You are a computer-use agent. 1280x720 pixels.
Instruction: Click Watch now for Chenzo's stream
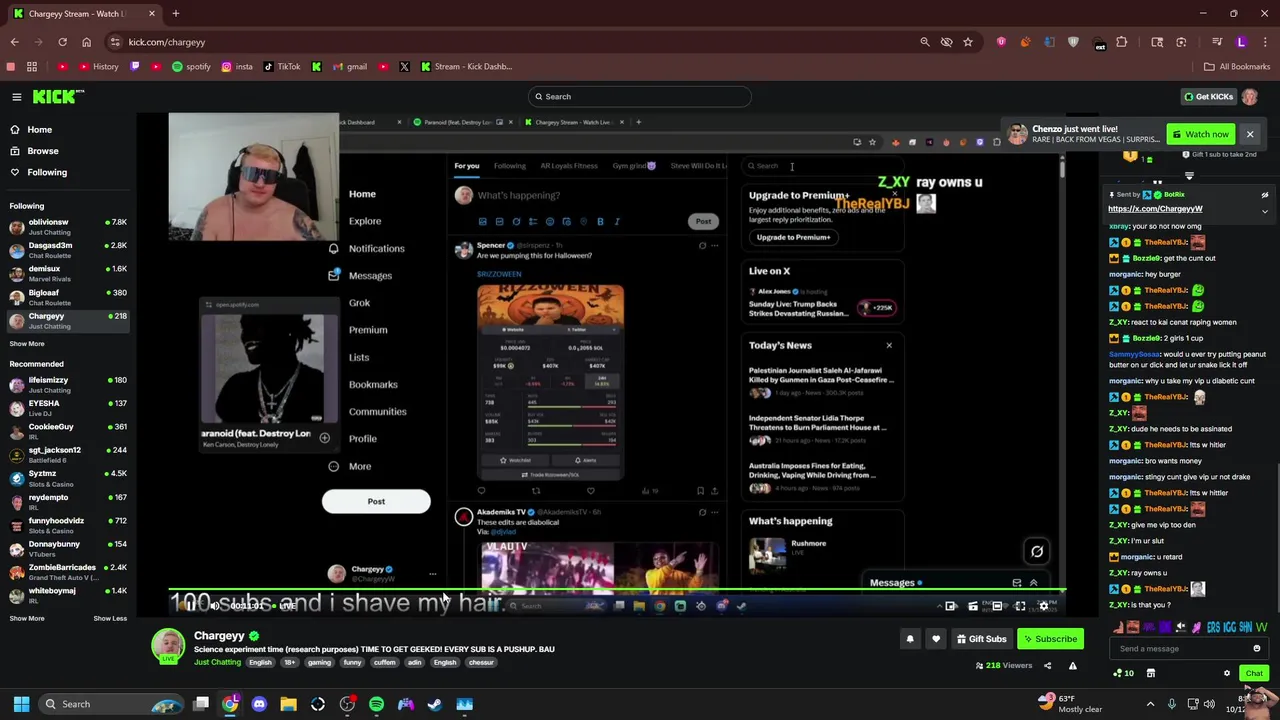1201,134
